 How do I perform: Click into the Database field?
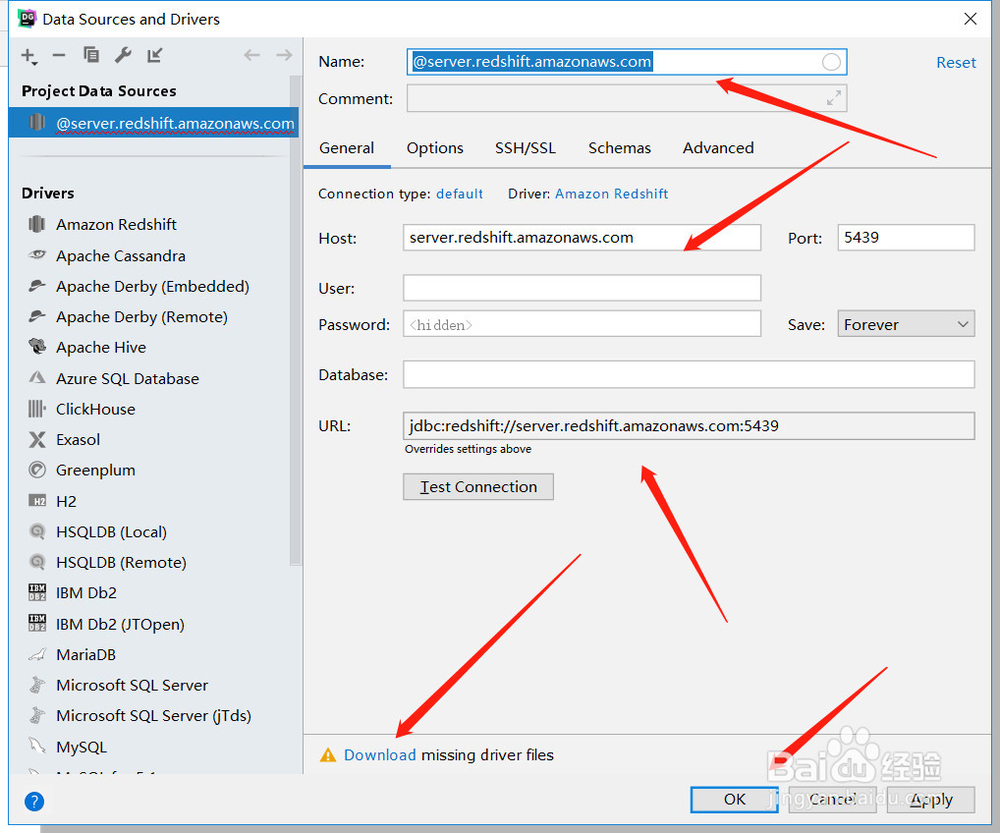pos(689,374)
